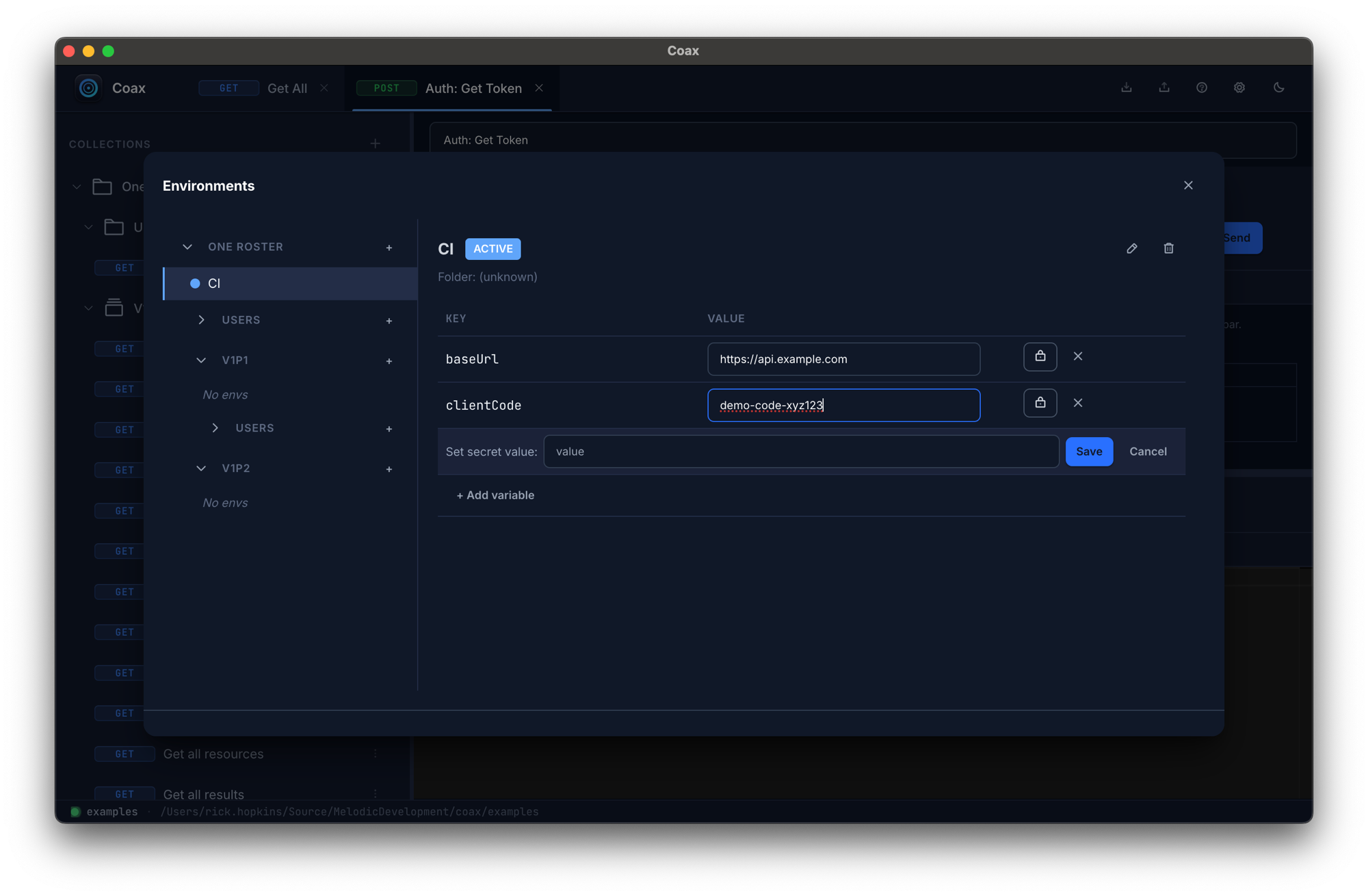
Task: Switch to the Get All tab
Action: pyautogui.click(x=287, y=88)
